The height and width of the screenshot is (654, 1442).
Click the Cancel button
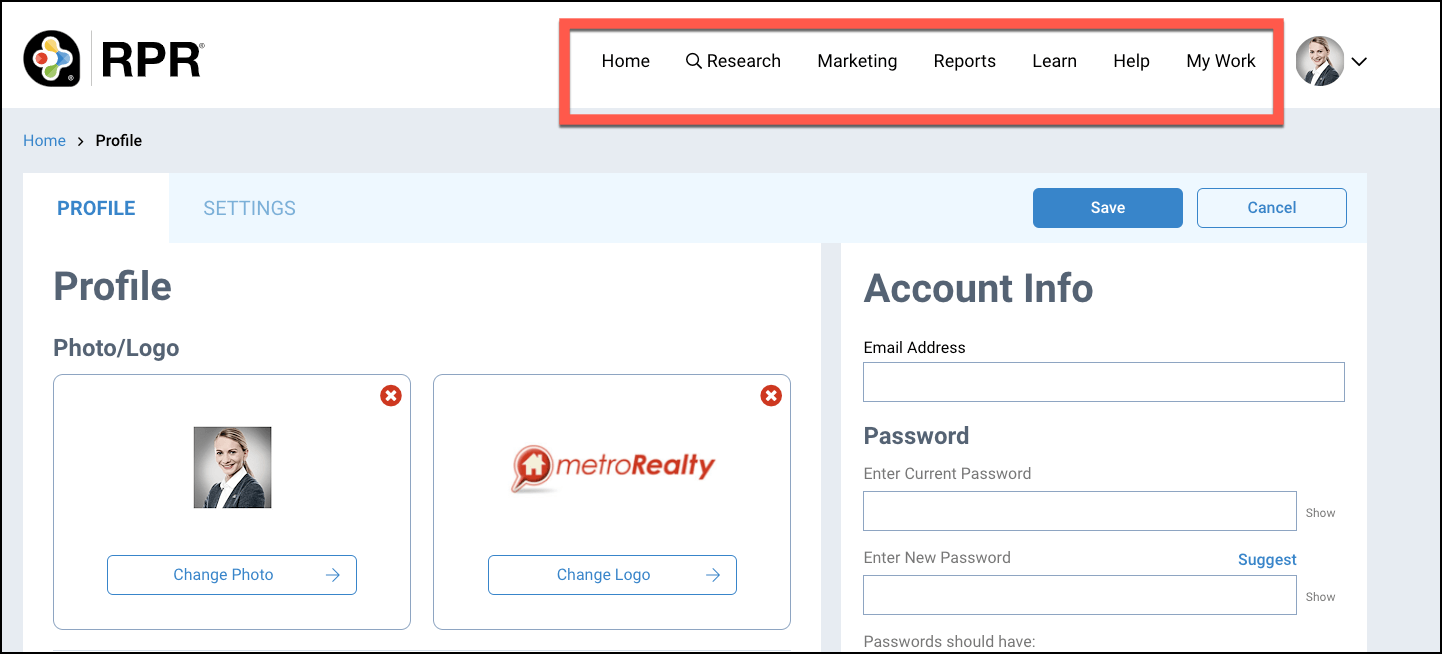(1271, 208)
